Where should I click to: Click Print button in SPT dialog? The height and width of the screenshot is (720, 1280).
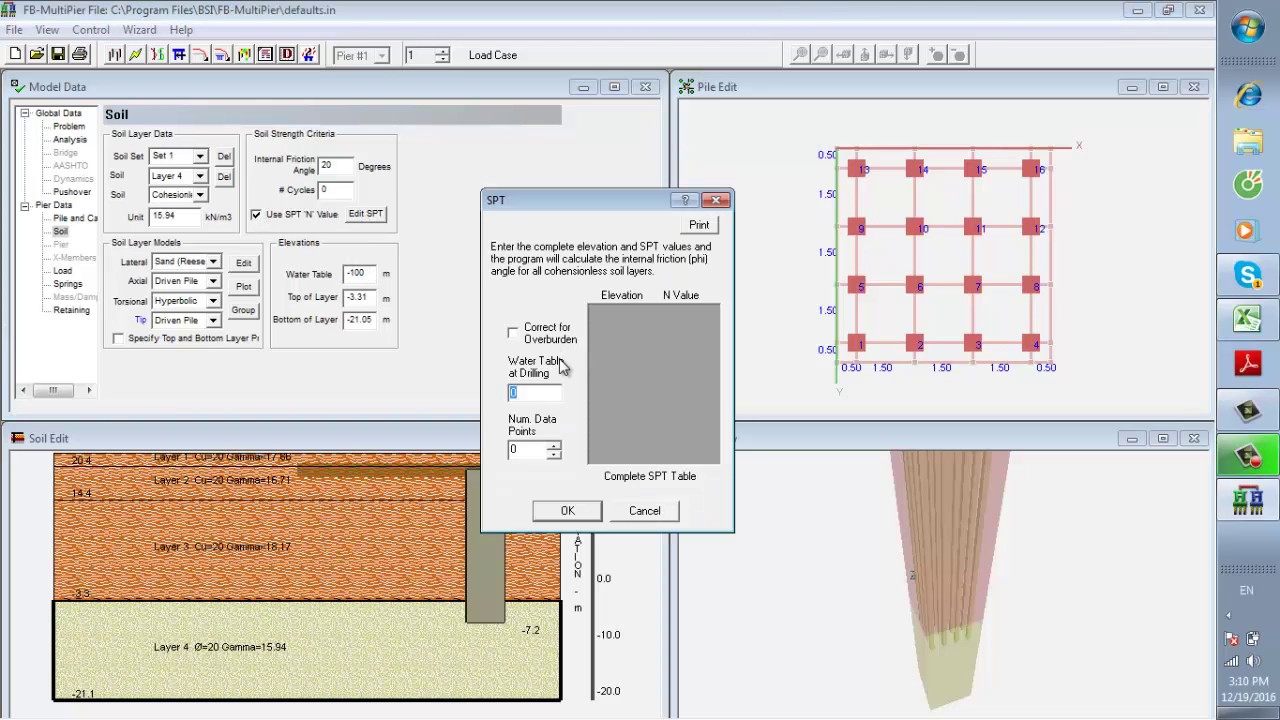tap(699, 225)
